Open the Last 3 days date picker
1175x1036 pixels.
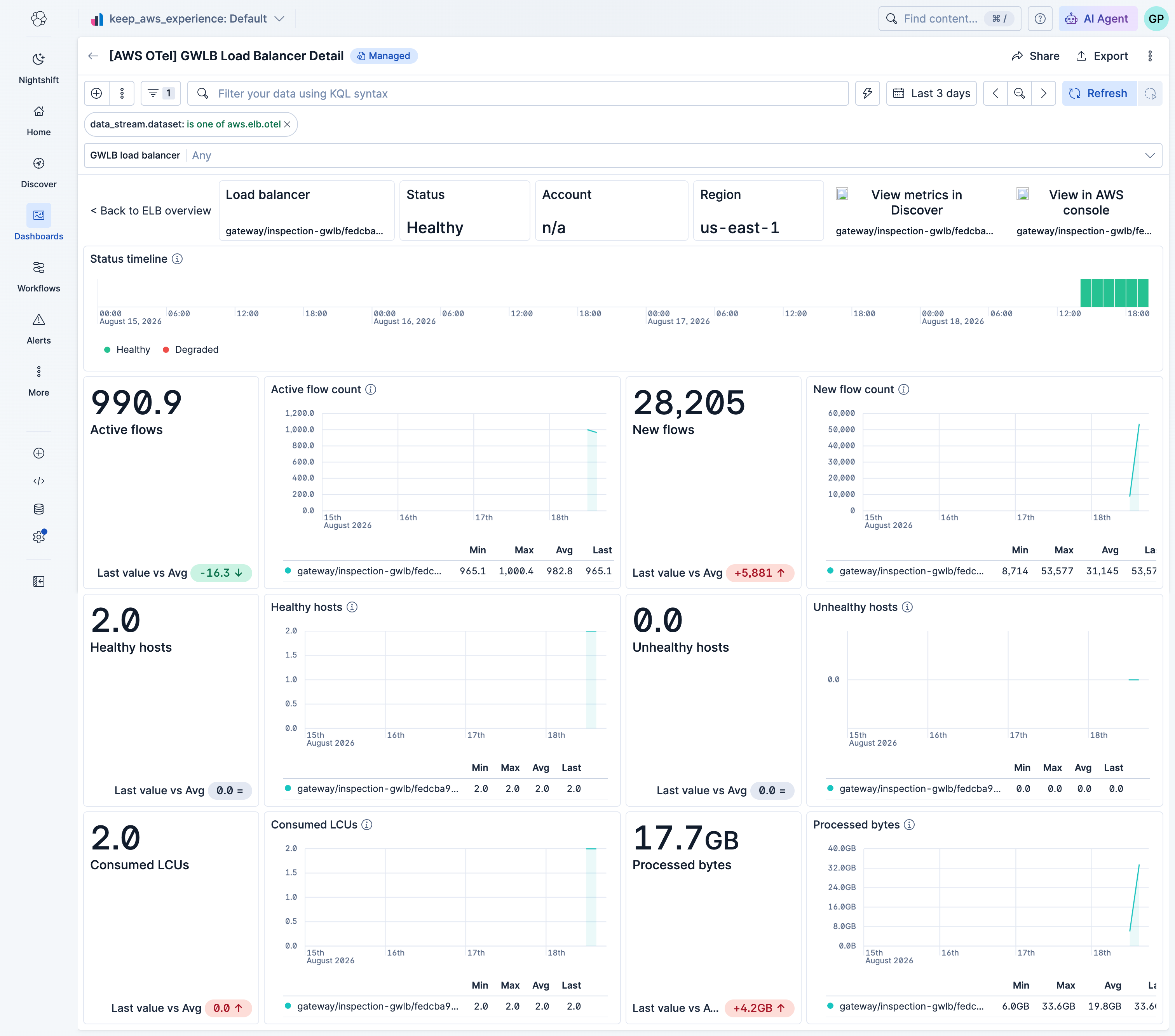pyautogui.click(x=931, y=93)
